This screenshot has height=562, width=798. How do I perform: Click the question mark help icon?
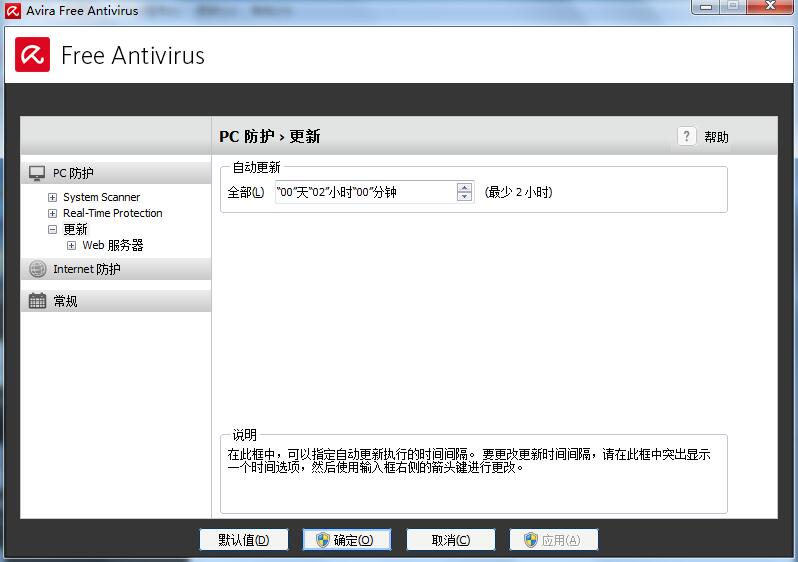[686, 137]
